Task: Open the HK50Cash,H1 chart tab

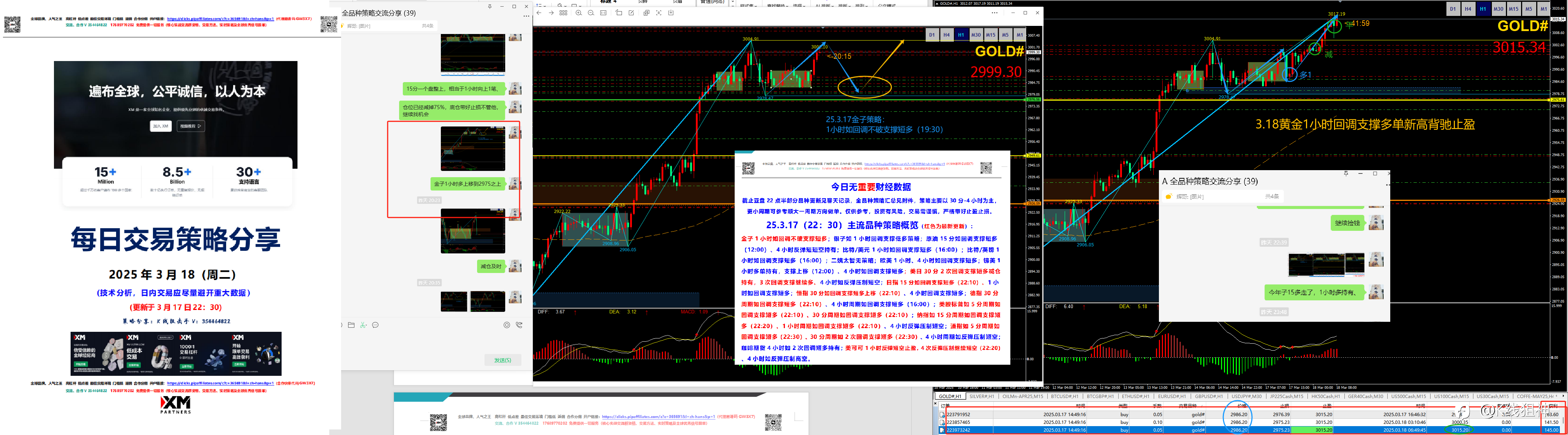Action: 1326,396
